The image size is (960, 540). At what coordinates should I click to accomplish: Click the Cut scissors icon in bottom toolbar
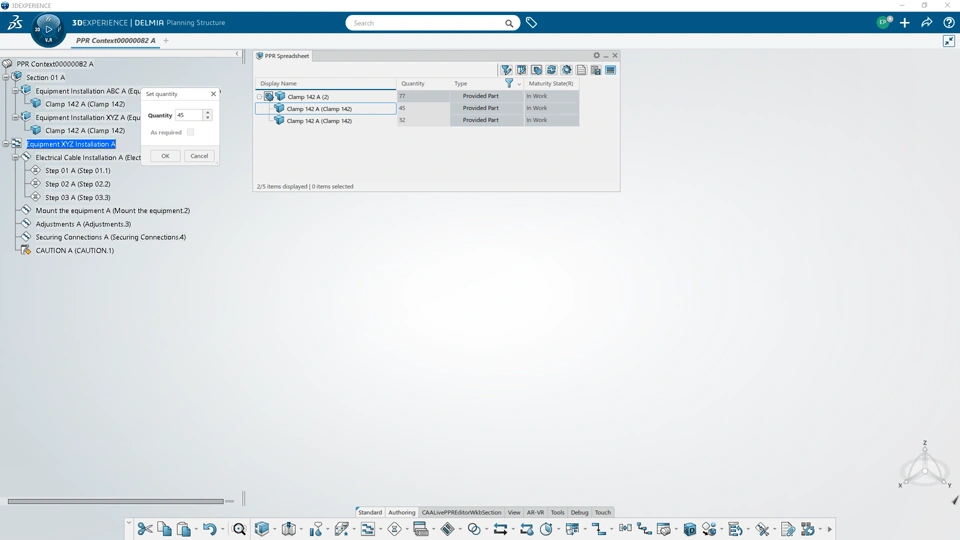pyautogui.click(x=145, y=529)
